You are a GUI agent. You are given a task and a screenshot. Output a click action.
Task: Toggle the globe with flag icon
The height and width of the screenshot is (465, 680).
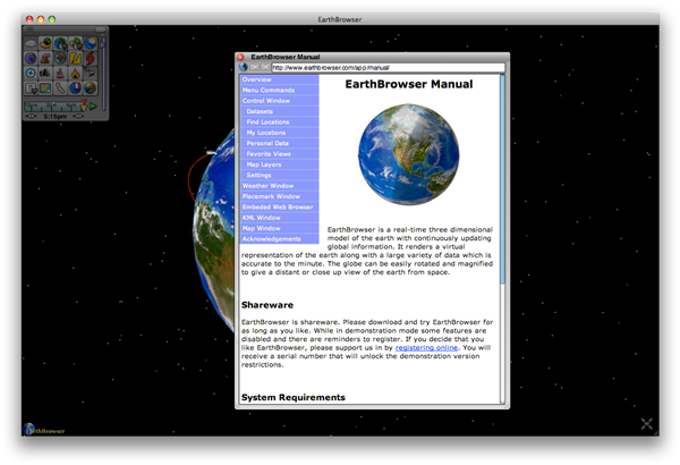[x=75, y=88]
